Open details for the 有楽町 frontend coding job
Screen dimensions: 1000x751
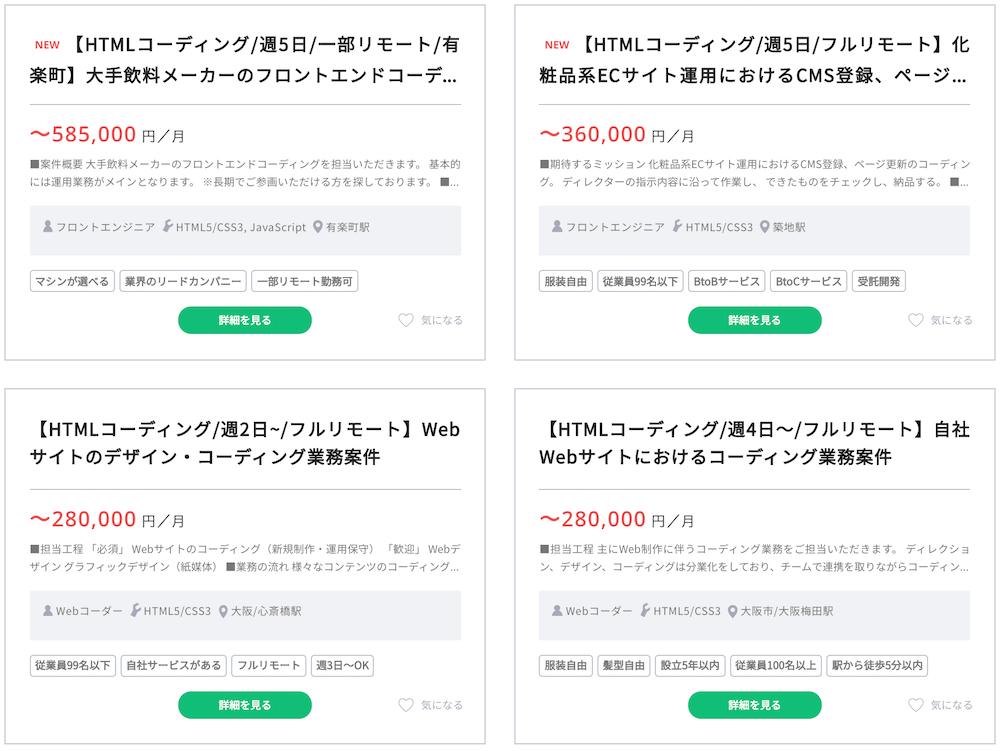[245, 320]
